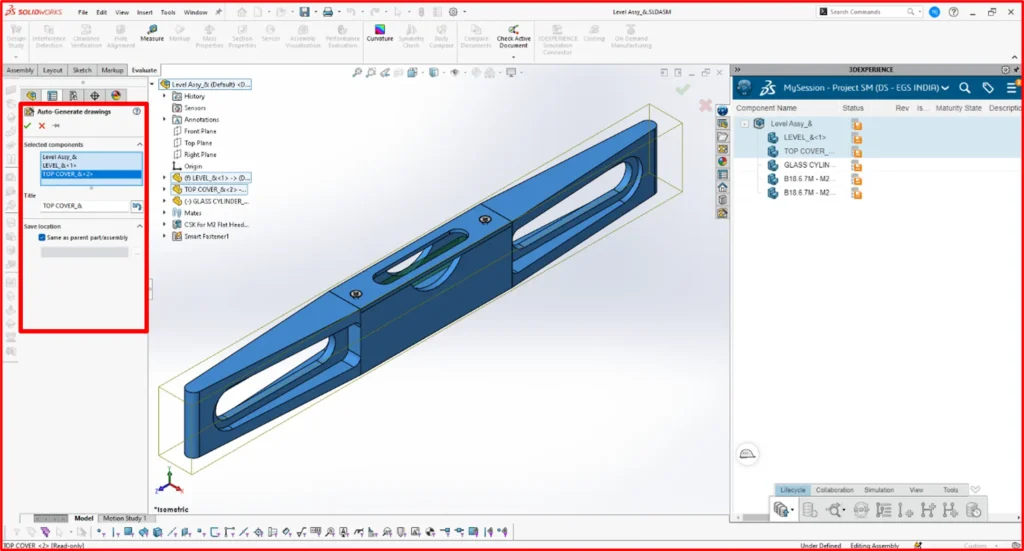Switch to the Collaboration tab
The width and height of the screenshot is (1024, 551).
pos(834,490)
